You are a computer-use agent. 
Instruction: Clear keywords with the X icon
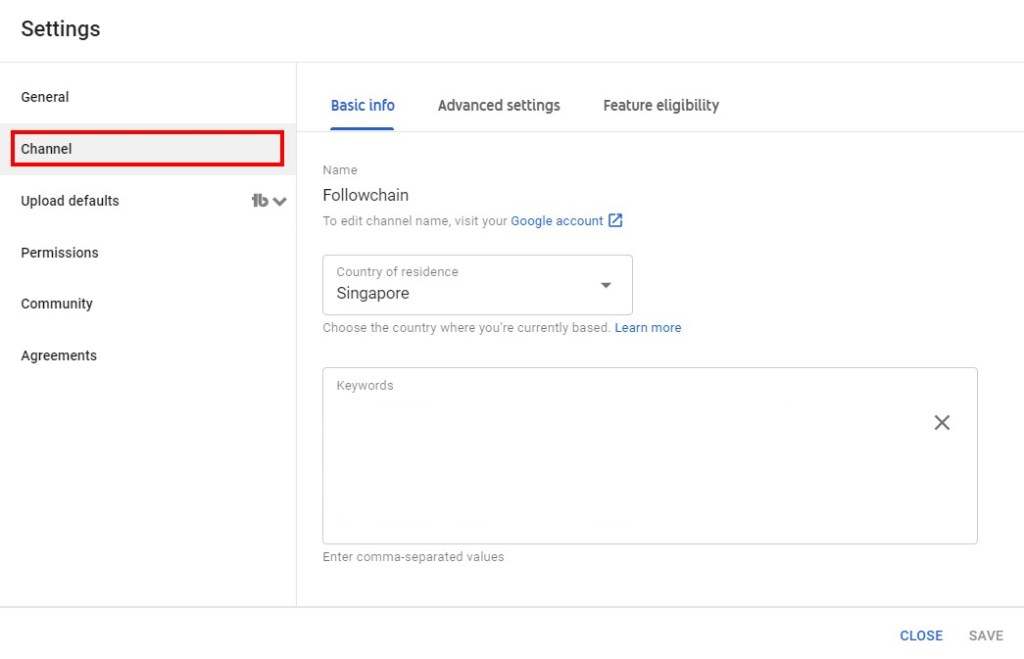coord(942,423)
